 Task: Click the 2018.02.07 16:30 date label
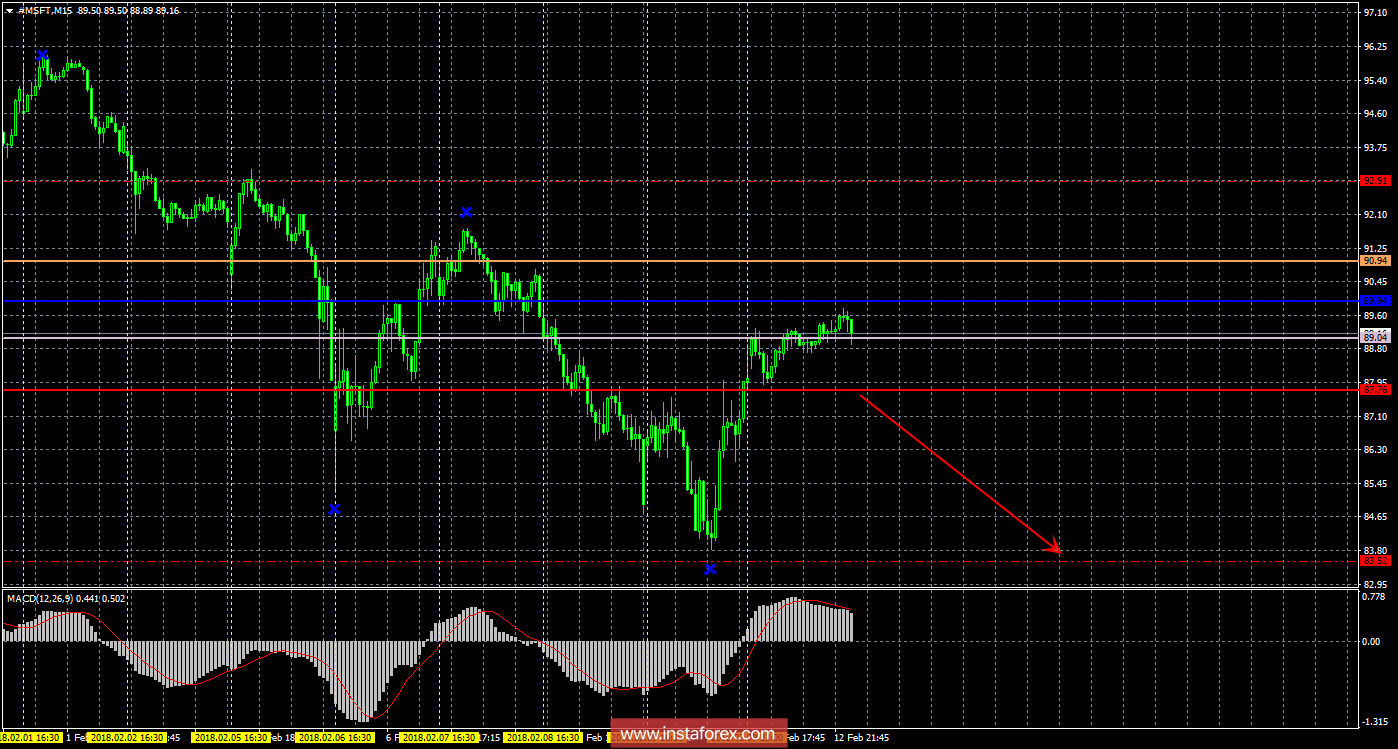(438, 737)
